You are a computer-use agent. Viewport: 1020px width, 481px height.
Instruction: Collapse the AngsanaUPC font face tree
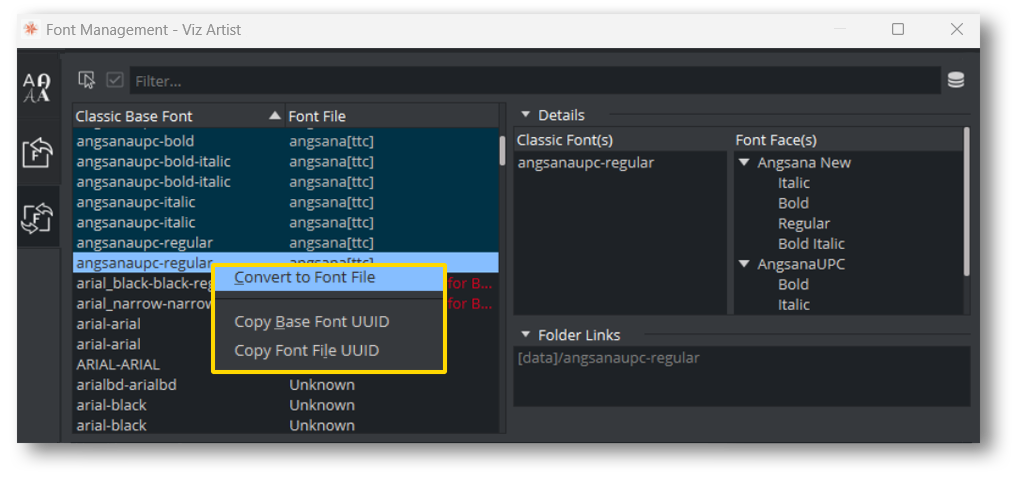point(744,264)
